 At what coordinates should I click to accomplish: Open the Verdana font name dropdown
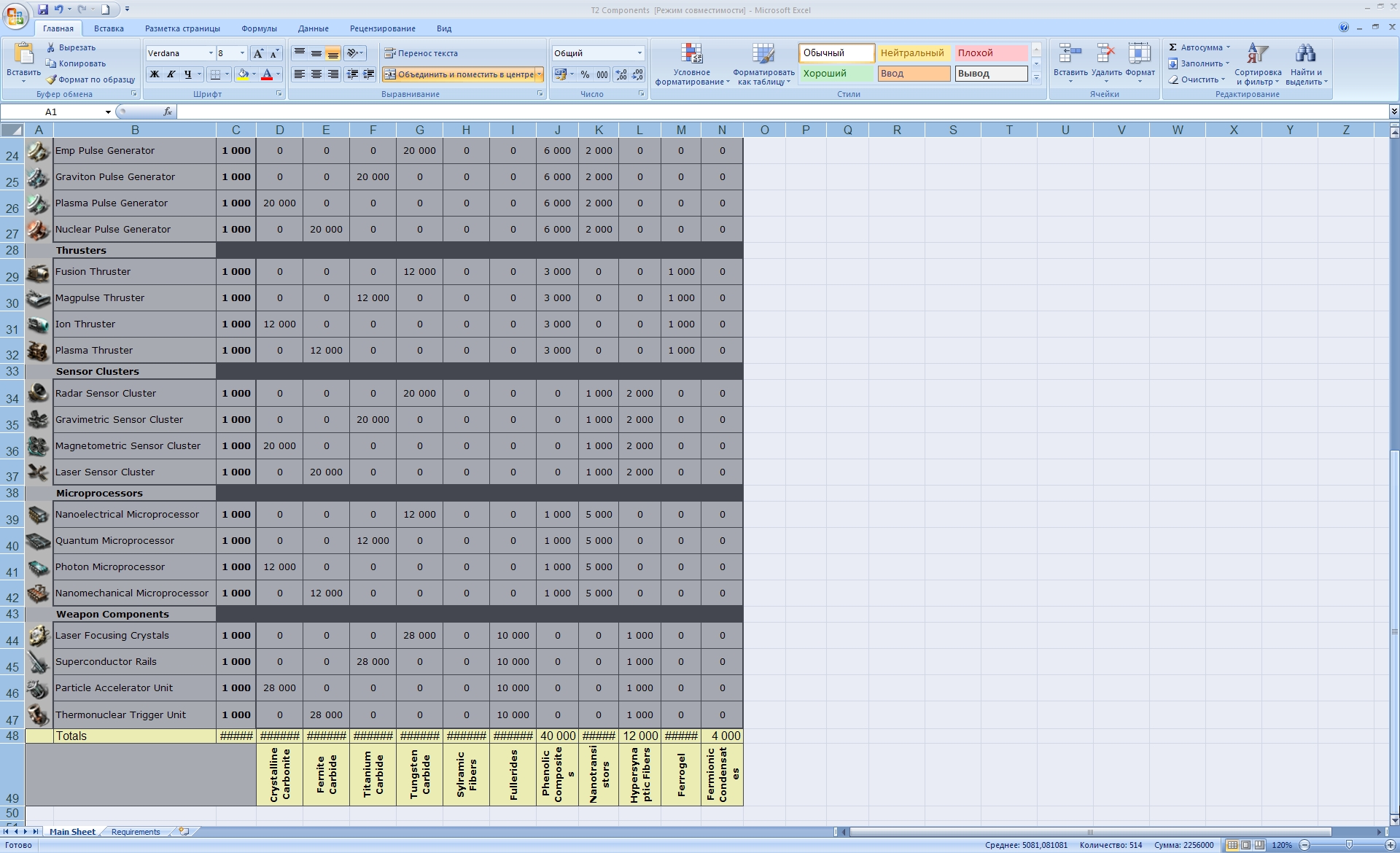[x=211, y=53]
